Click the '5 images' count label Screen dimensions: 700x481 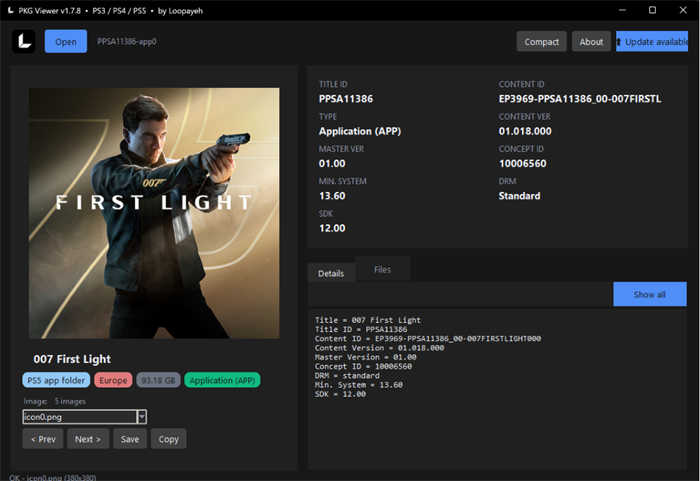pyautogui.click(x=70, y=401)
